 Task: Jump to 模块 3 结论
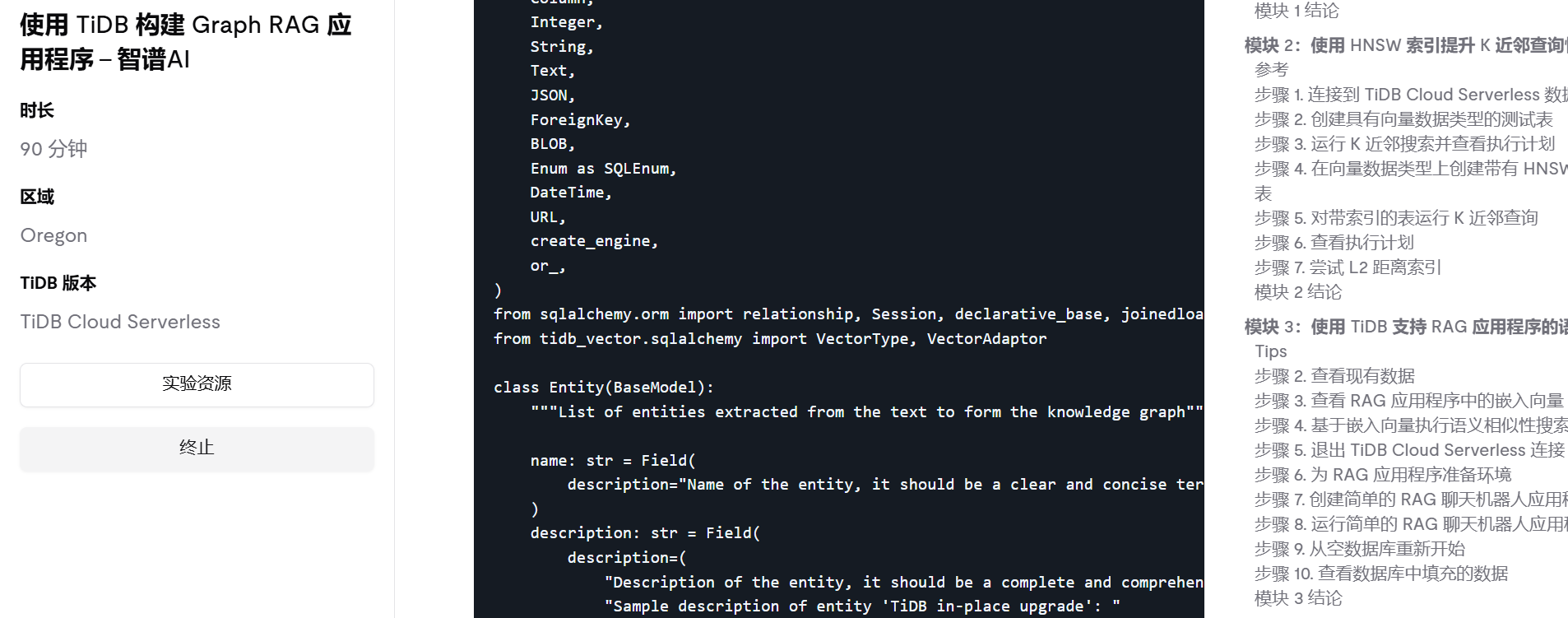[x=1297, y=598]
